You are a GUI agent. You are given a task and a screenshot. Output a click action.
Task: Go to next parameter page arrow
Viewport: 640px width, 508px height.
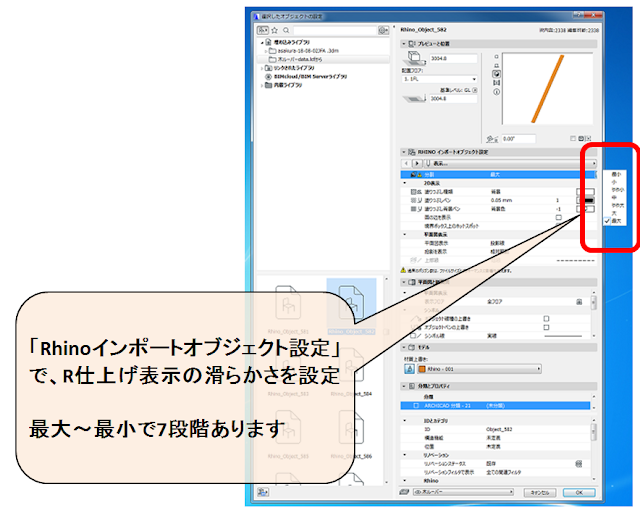417,164
